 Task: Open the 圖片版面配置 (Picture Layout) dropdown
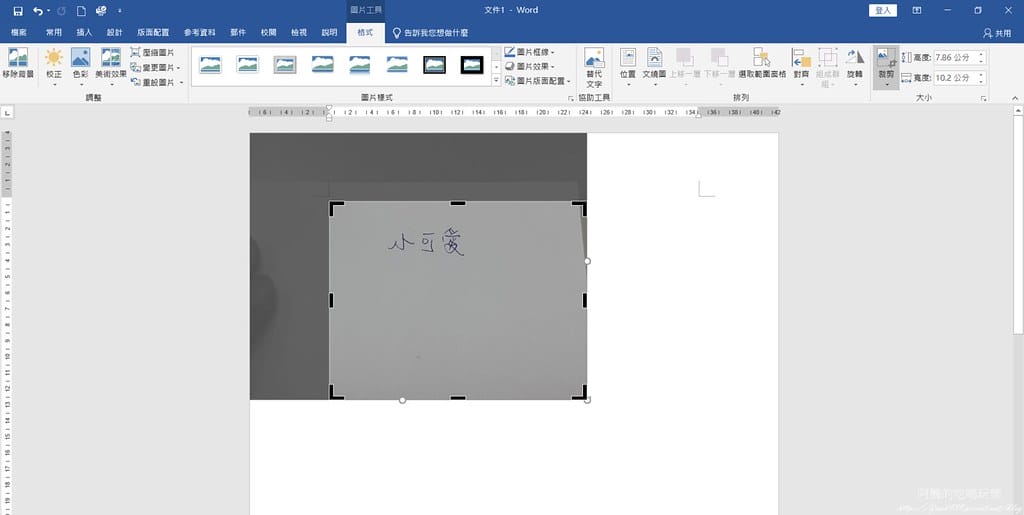pos(537,81)
